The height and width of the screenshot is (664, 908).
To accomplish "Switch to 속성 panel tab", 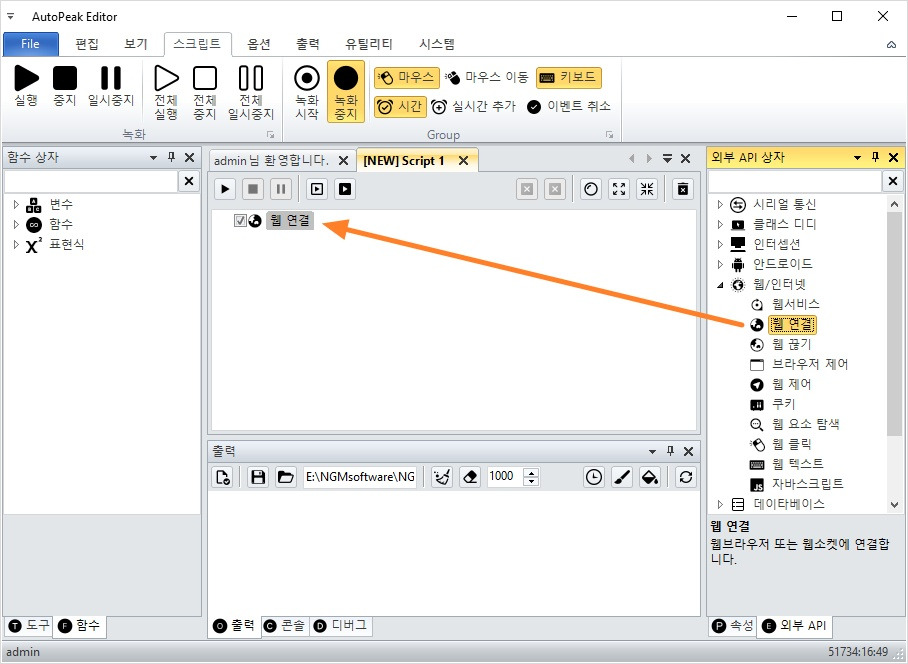I will (x=733, y=626).
